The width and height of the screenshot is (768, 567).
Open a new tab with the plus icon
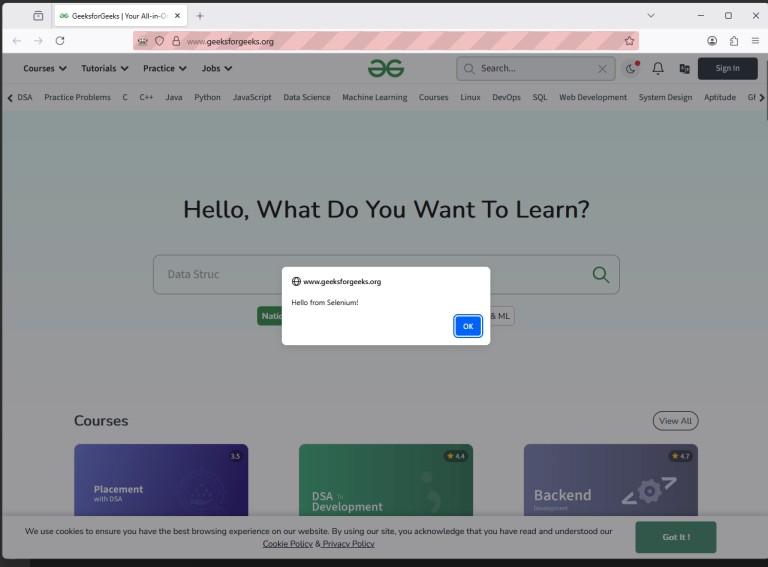(200, 16)
